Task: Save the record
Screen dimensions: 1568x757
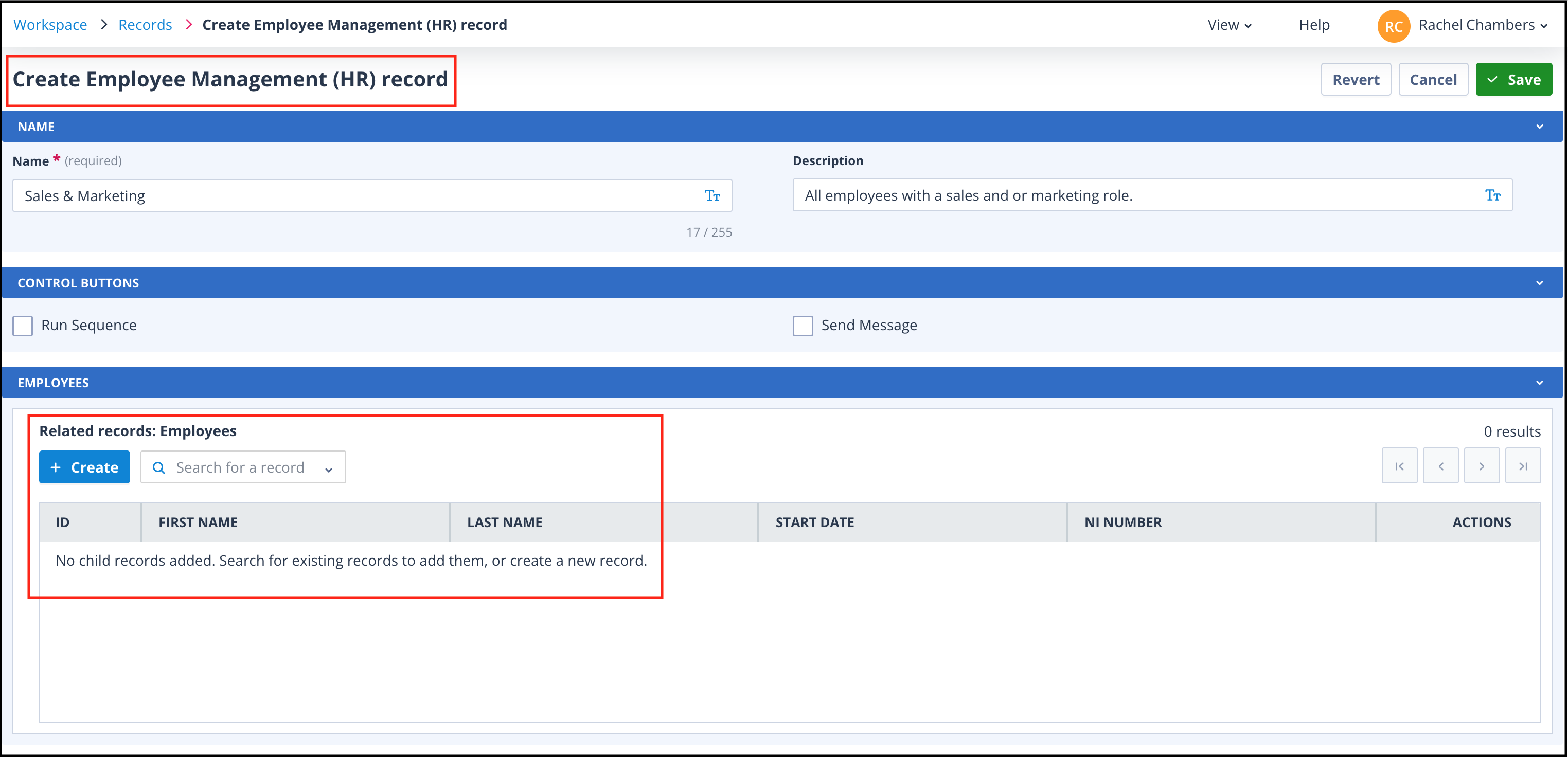Action: (1514, 79)
